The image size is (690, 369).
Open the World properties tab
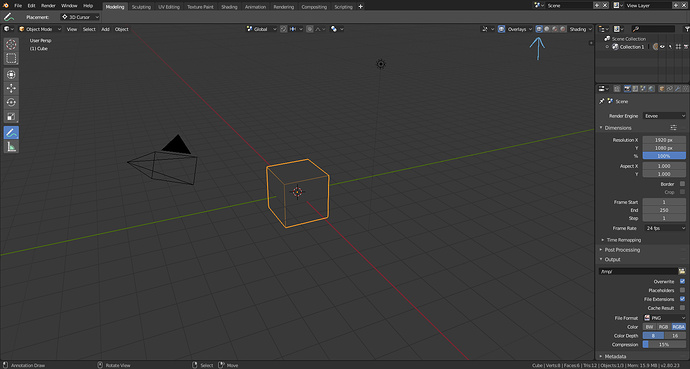tap(651, 89)
